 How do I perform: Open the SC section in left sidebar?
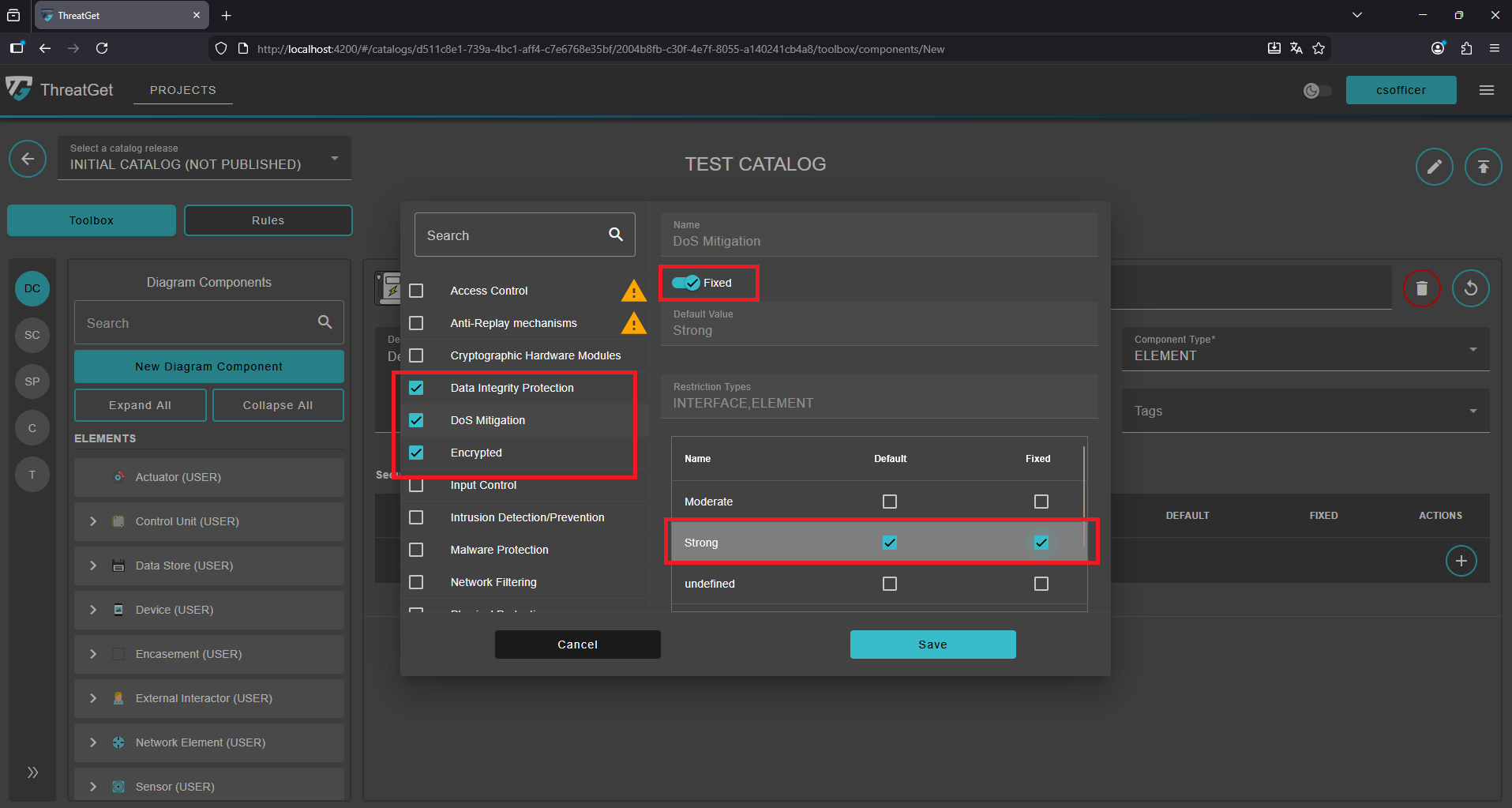pos(32,335)
